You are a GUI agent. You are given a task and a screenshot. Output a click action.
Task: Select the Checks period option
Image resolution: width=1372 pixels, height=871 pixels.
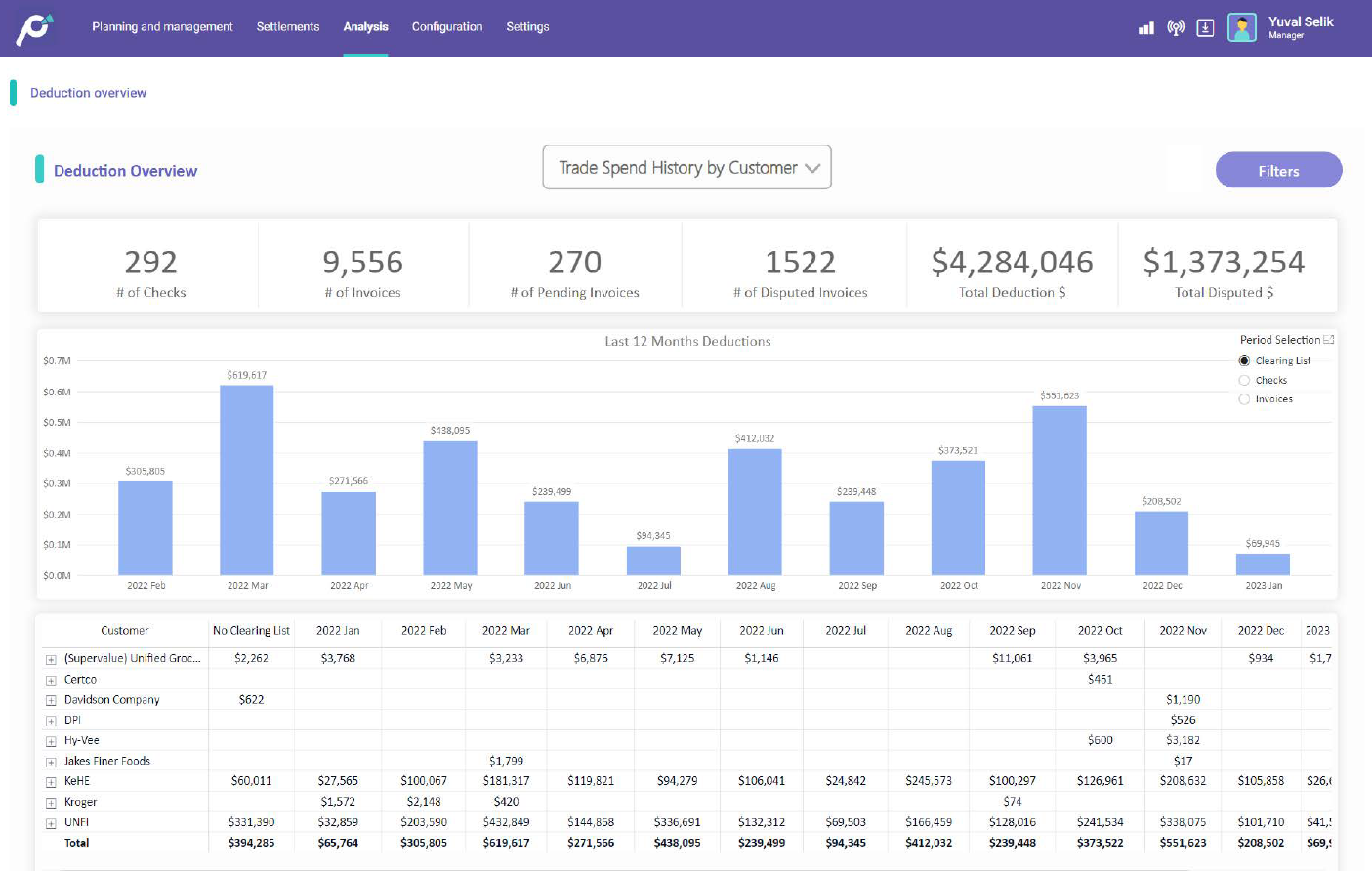pos(1244,380)
